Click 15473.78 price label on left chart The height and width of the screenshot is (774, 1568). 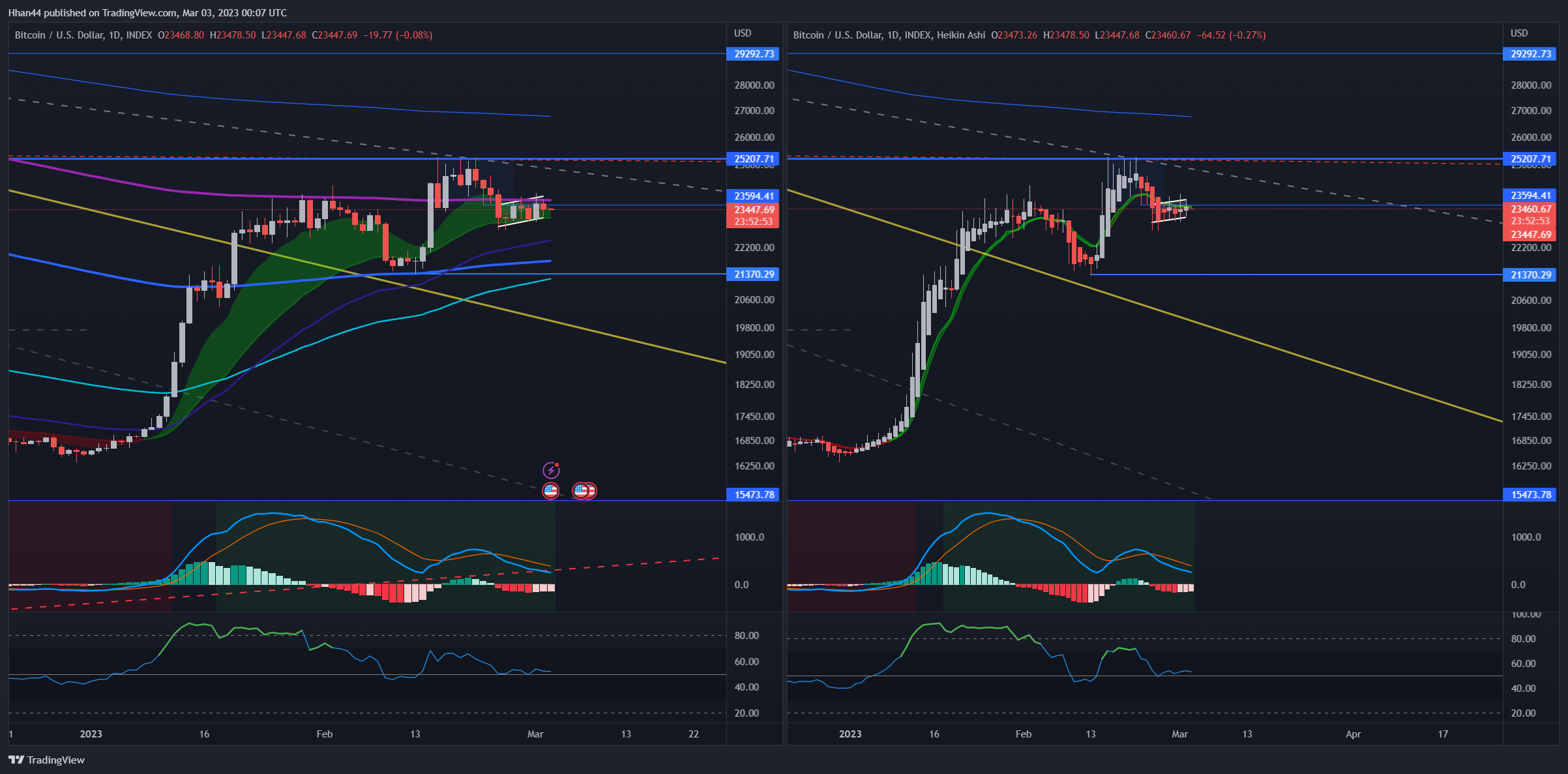point(754,495)
